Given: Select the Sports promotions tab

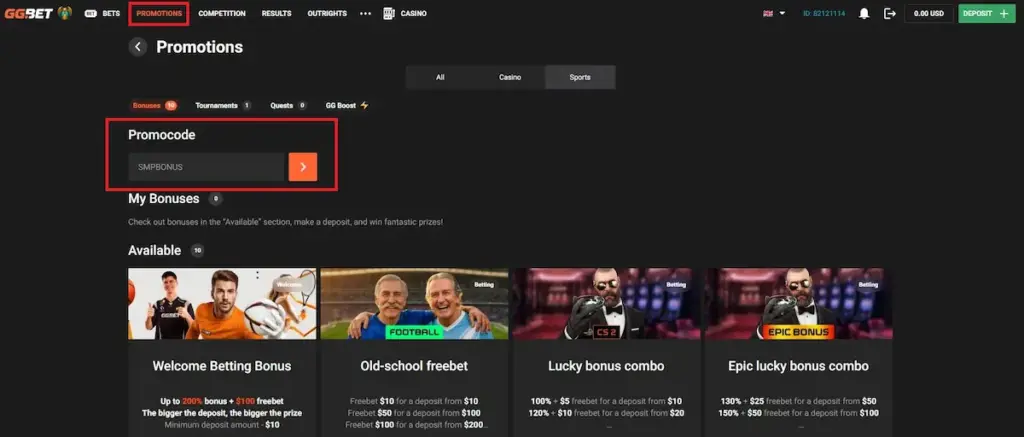Looking at the screenshot, I should (x=580, y=77).
